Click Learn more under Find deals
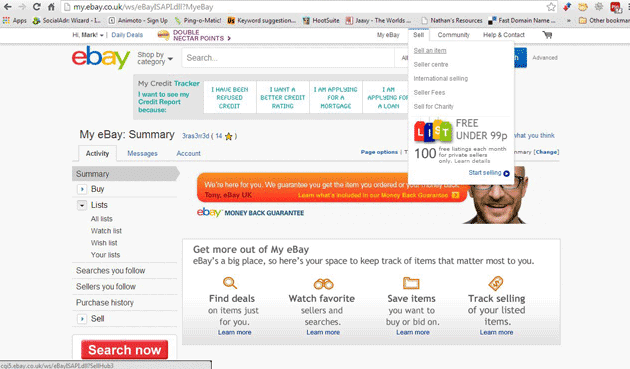 point(235,332)
